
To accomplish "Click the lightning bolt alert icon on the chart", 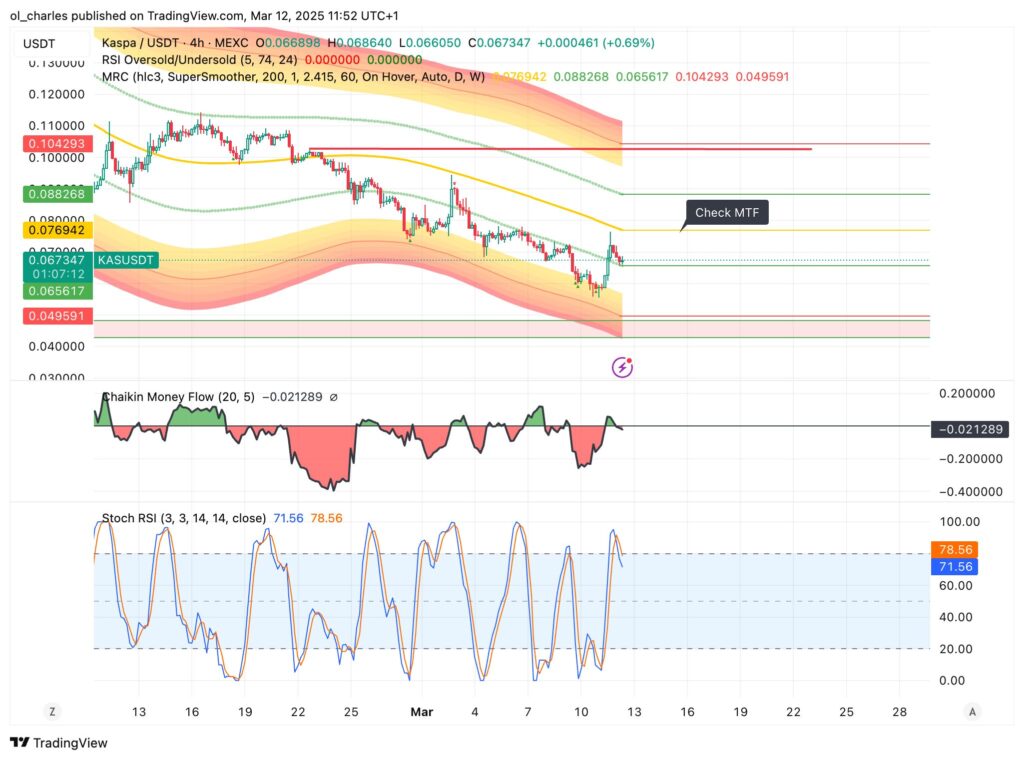I will point(623,366).
